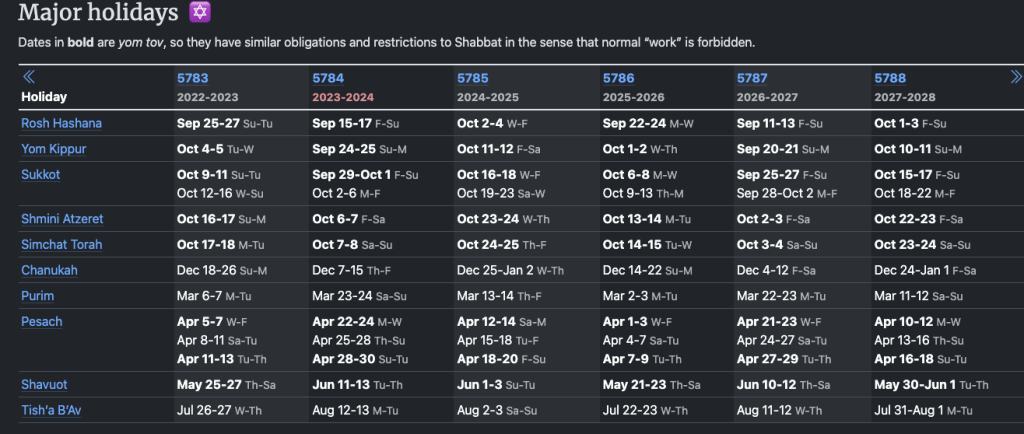
Task: Open the Tish'a B'Av link
Action: [x=50, y=409]
